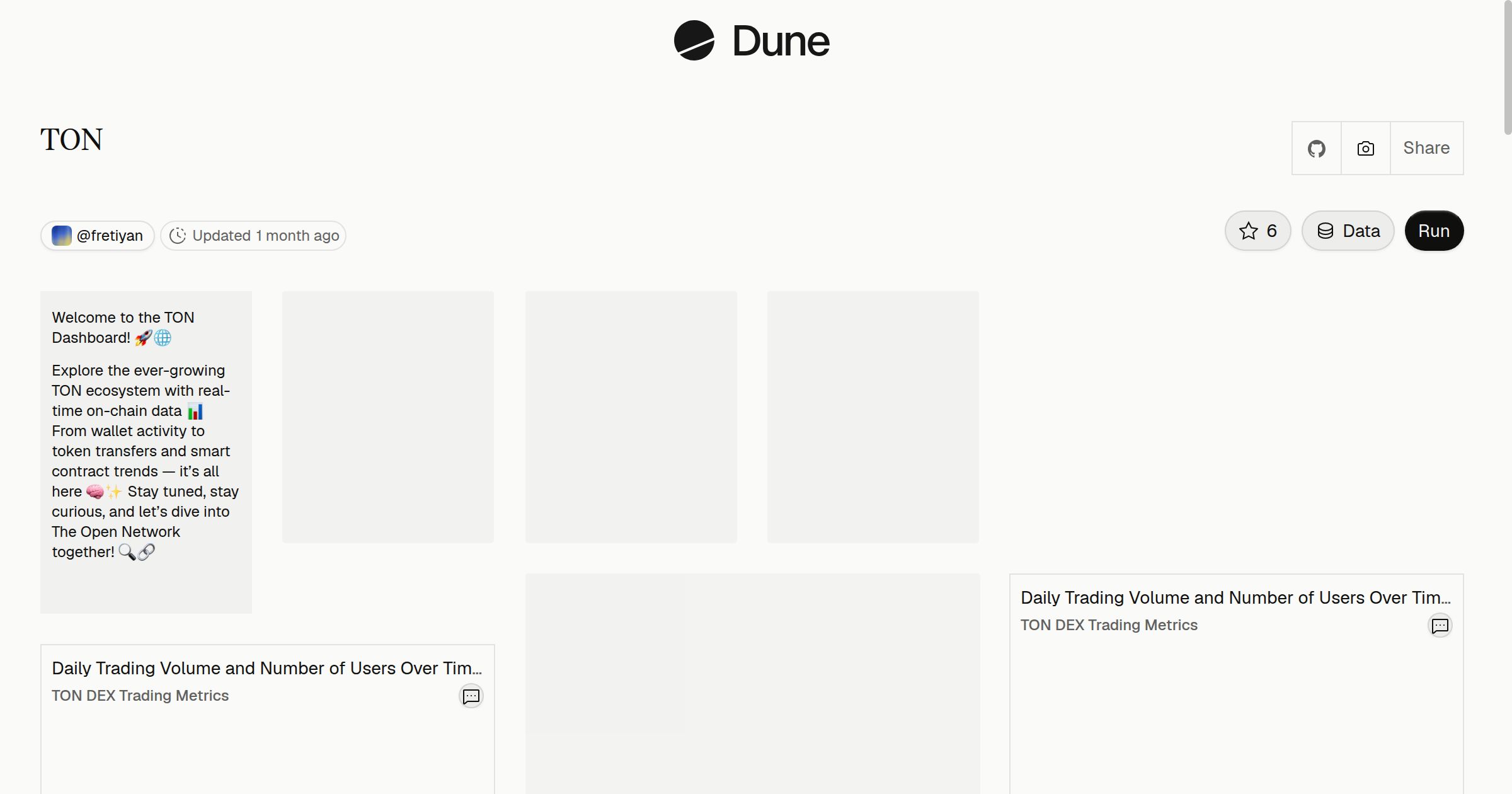Image resolution: width=1512 pixels, height=794 pixels.
Task: Star this dashboard with the 6 button
Action: coord(1258,231)
